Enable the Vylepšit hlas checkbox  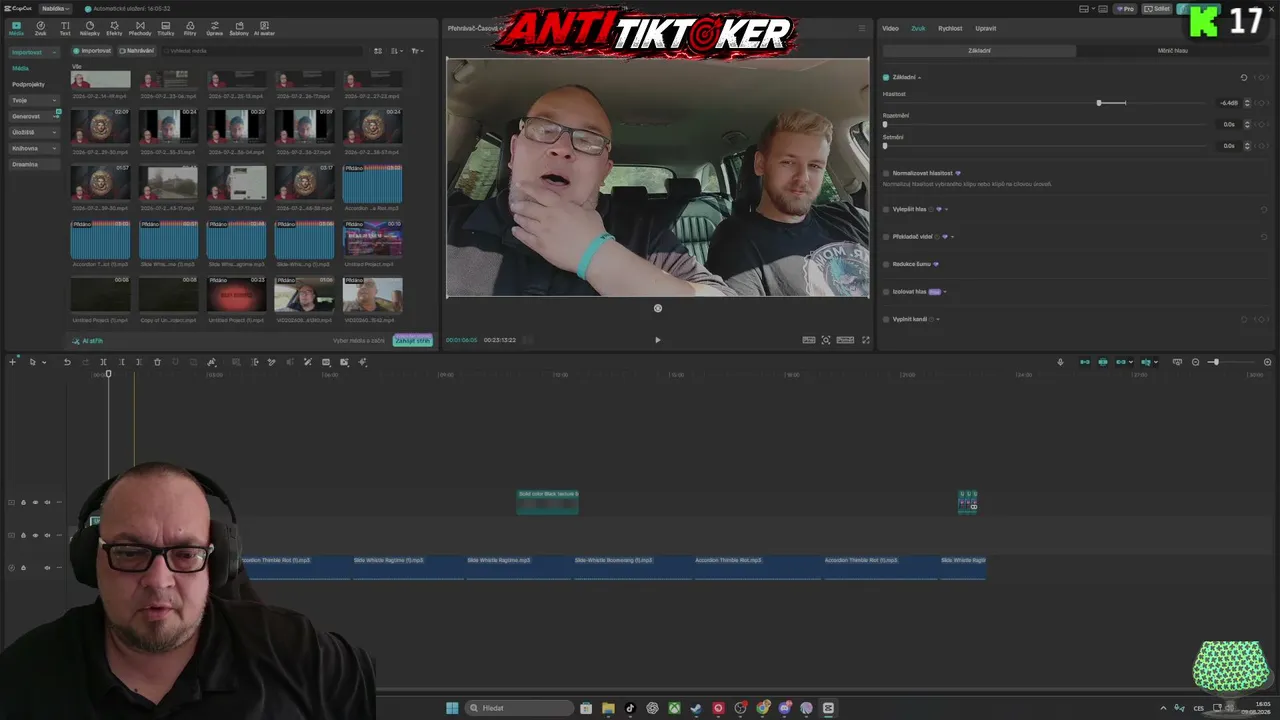[x=886, y=209]
